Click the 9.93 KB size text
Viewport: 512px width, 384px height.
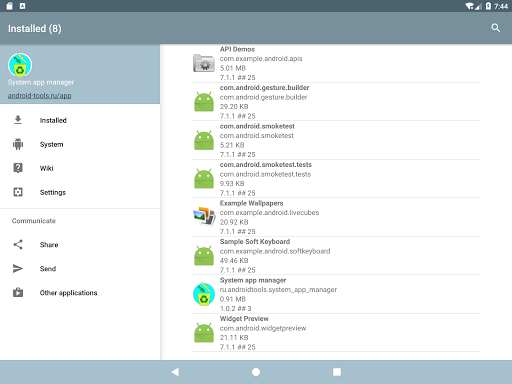pyautogui.click(x=232, y=184)
